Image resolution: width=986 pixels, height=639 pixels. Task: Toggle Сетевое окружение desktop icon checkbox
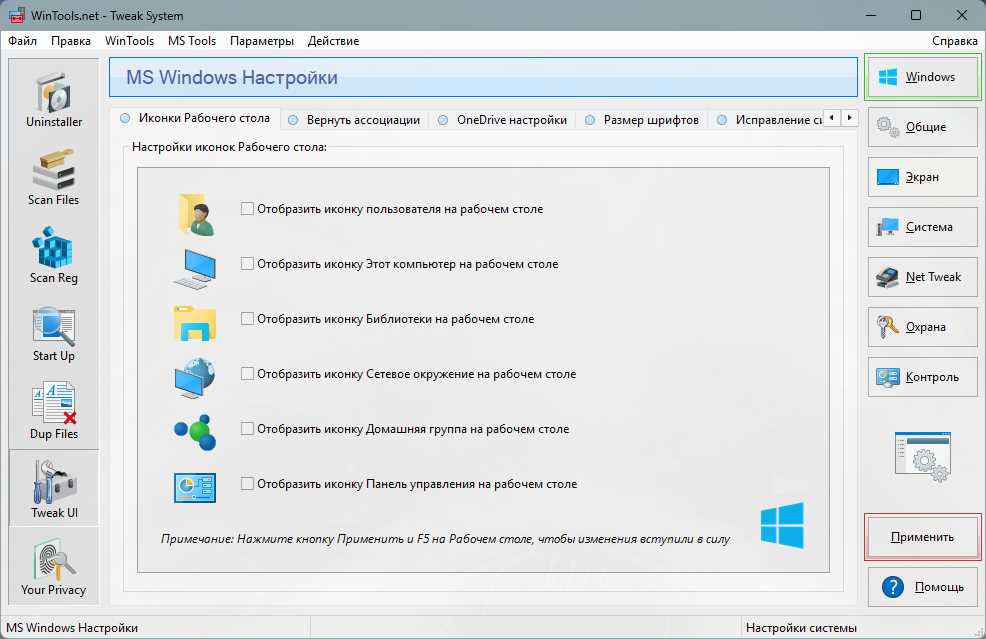(247, 374)
